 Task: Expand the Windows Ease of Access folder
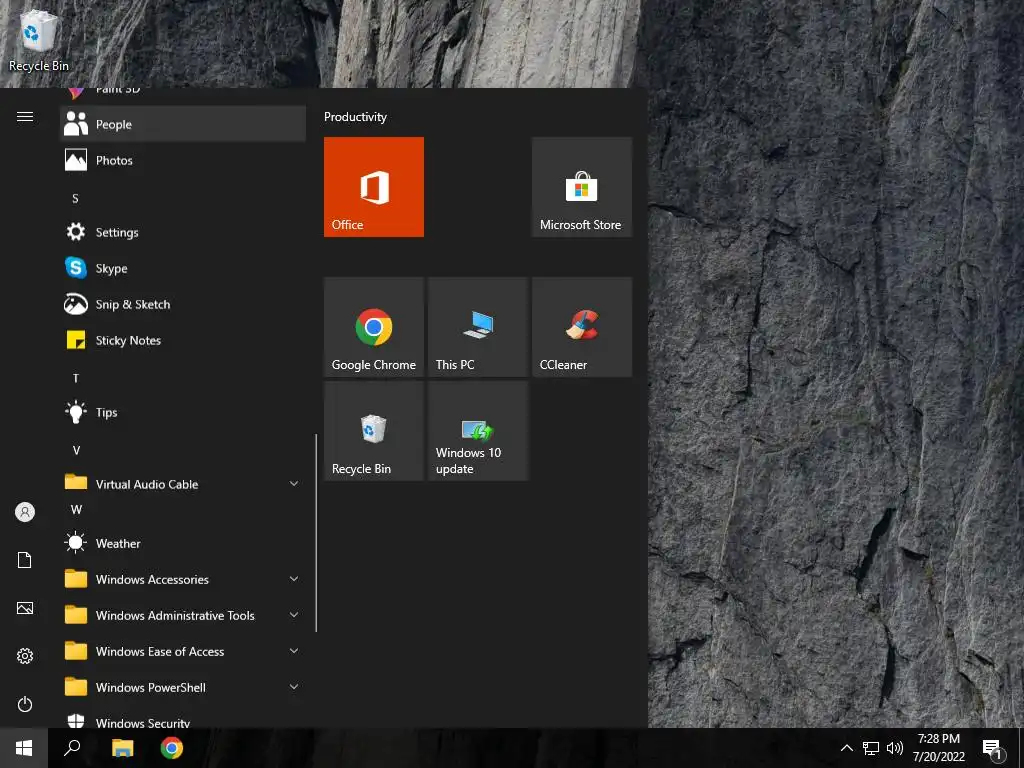click(183, 651)
